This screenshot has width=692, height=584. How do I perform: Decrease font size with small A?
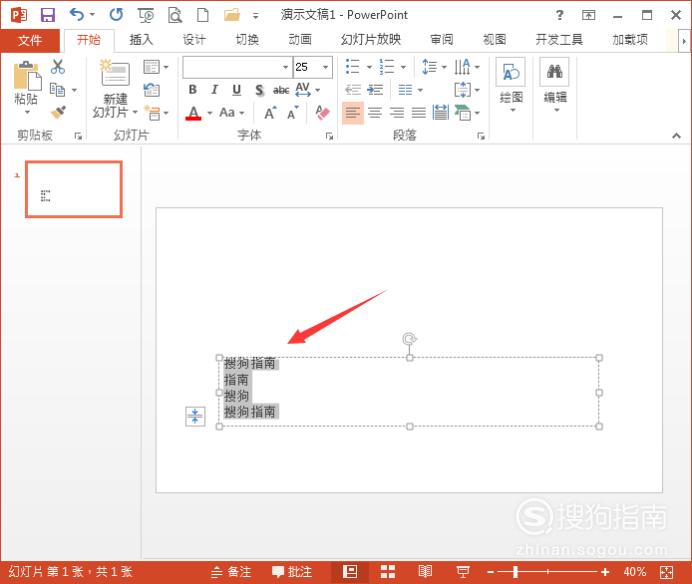[293, 113]
